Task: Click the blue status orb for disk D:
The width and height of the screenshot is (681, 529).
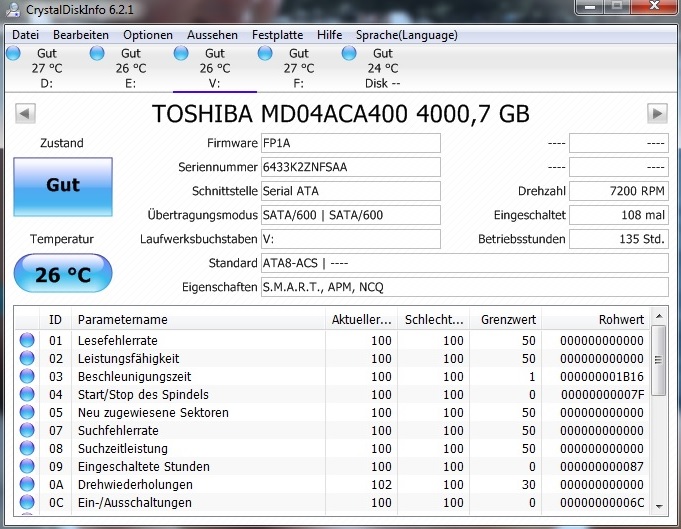Action: click(x=13, y=54)
